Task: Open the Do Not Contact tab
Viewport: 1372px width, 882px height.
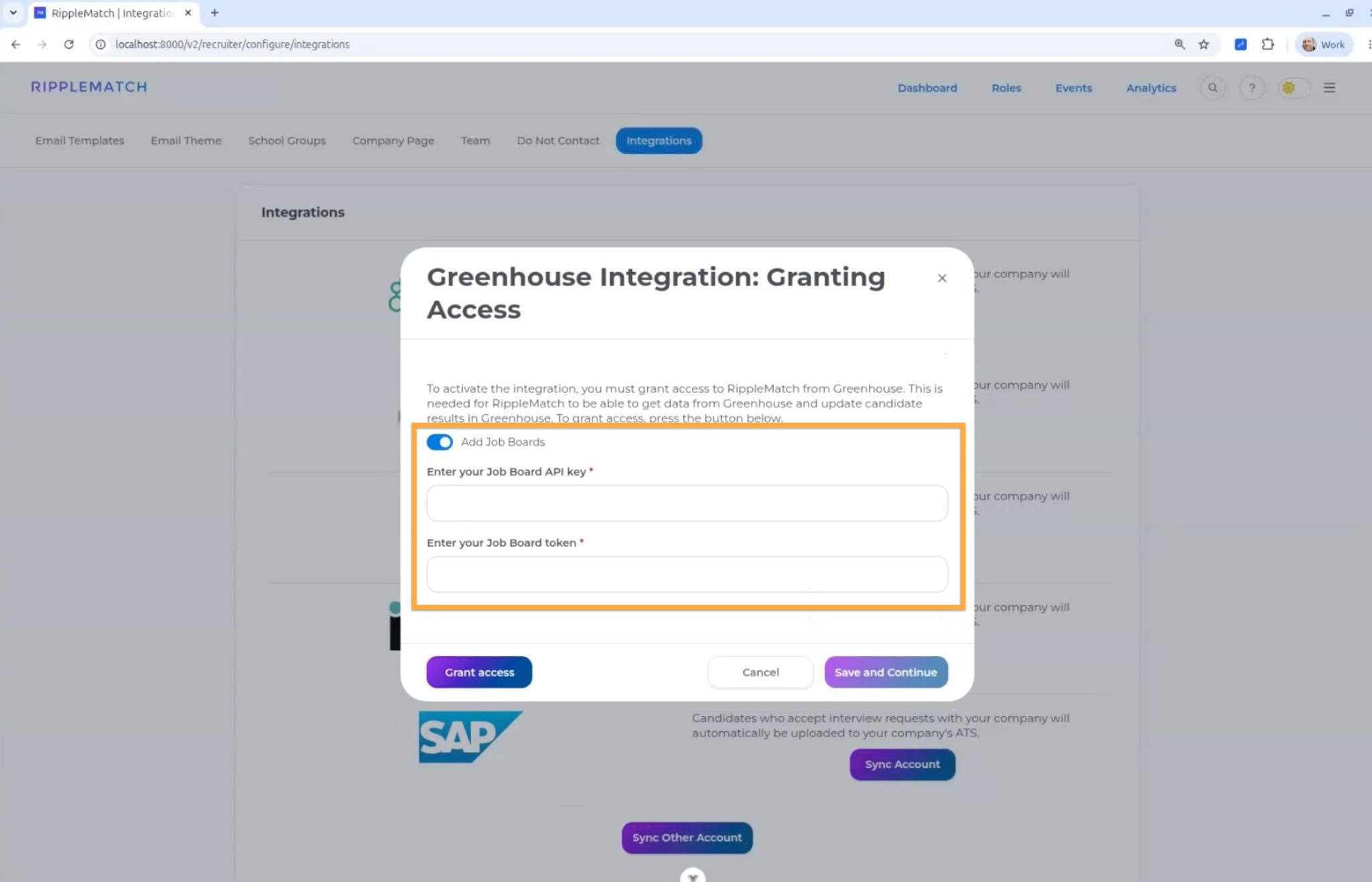Action: tap(558, 141)
